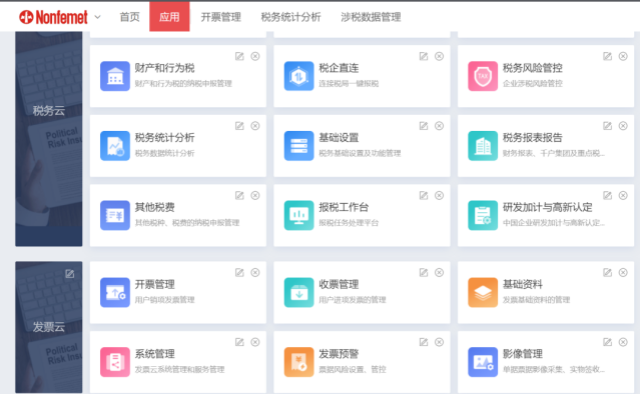Open the 其他税费 icon
This screenshot has height=394, width=640.
point(115,215)
